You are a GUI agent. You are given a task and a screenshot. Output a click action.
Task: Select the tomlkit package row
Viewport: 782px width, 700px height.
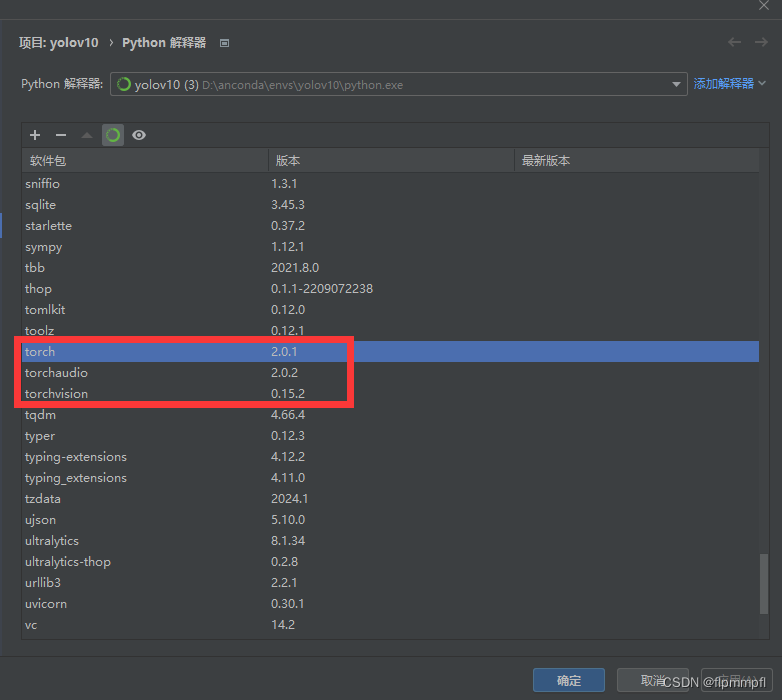(x=391, y=310)
